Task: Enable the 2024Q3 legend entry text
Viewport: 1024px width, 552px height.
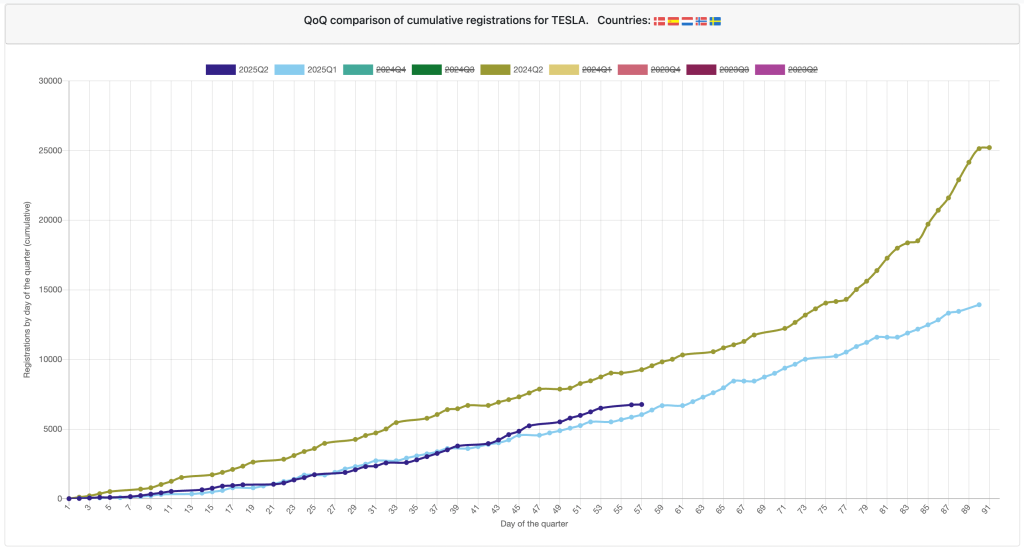Action: 460,69
